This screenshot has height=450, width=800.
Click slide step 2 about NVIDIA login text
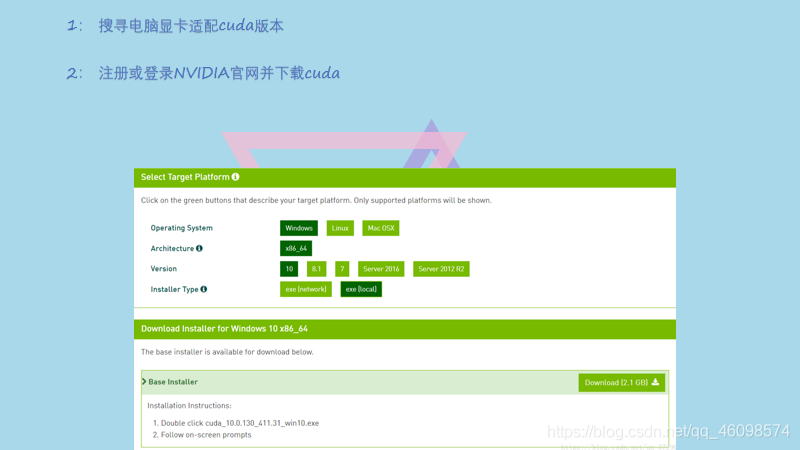tap(203, 73)
